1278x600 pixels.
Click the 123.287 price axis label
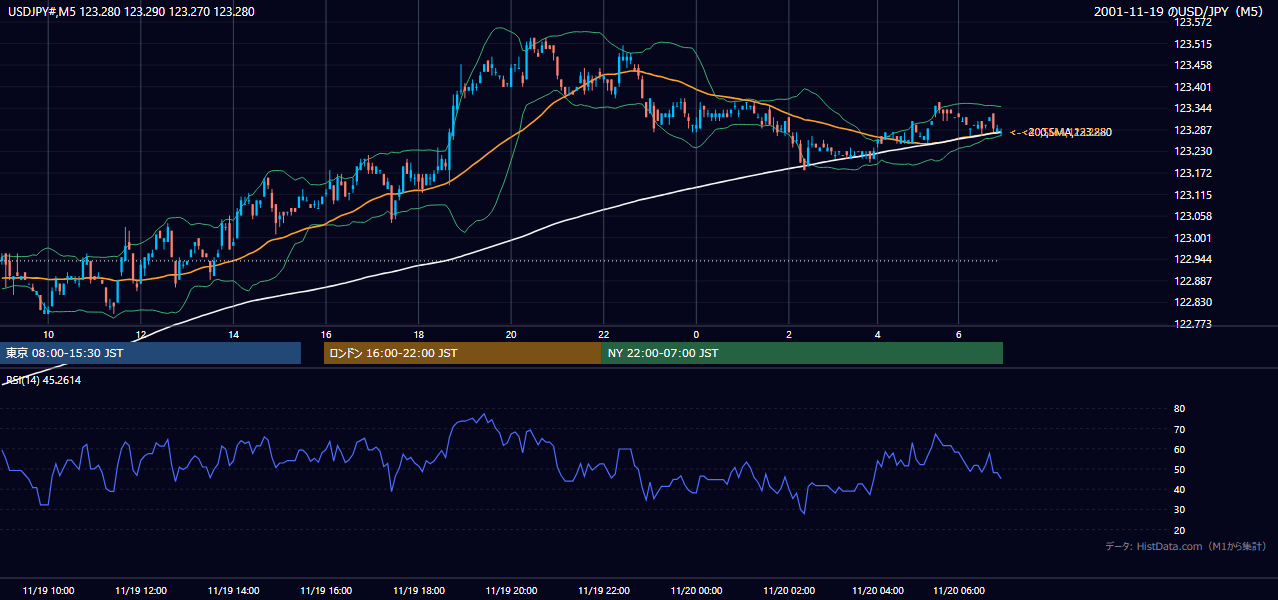tap(1194, 130)
